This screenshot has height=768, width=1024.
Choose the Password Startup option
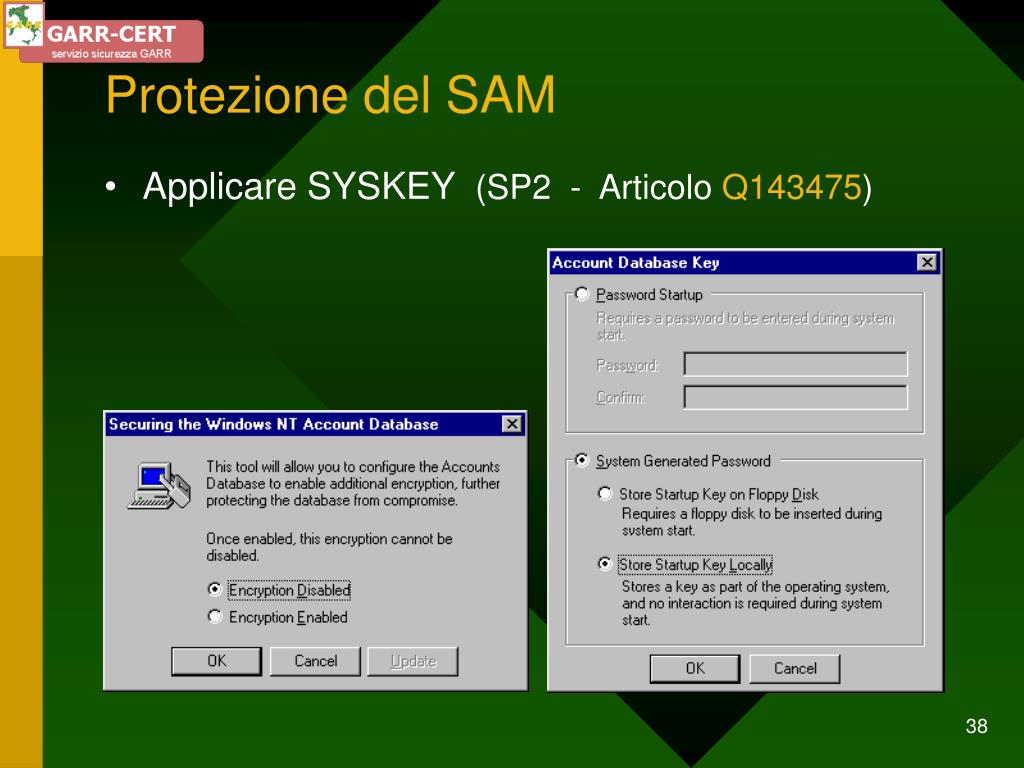(582, 295)
